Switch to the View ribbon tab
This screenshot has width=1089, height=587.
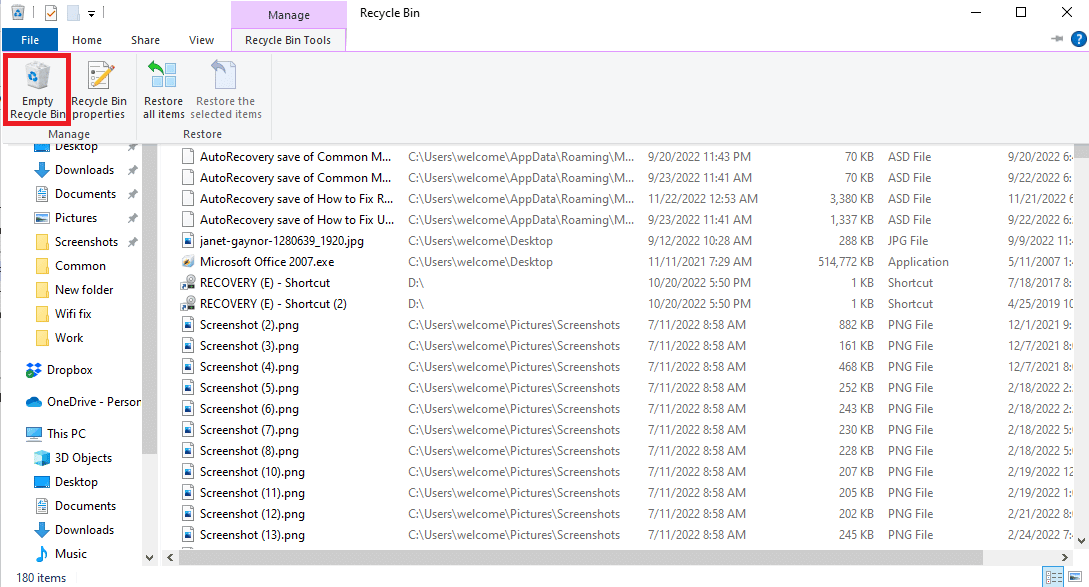click(201, 40)
